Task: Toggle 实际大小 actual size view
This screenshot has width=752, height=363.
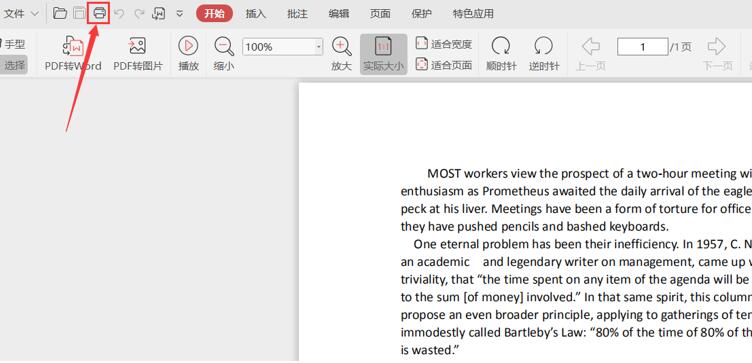Action: (x=383, y=54)
